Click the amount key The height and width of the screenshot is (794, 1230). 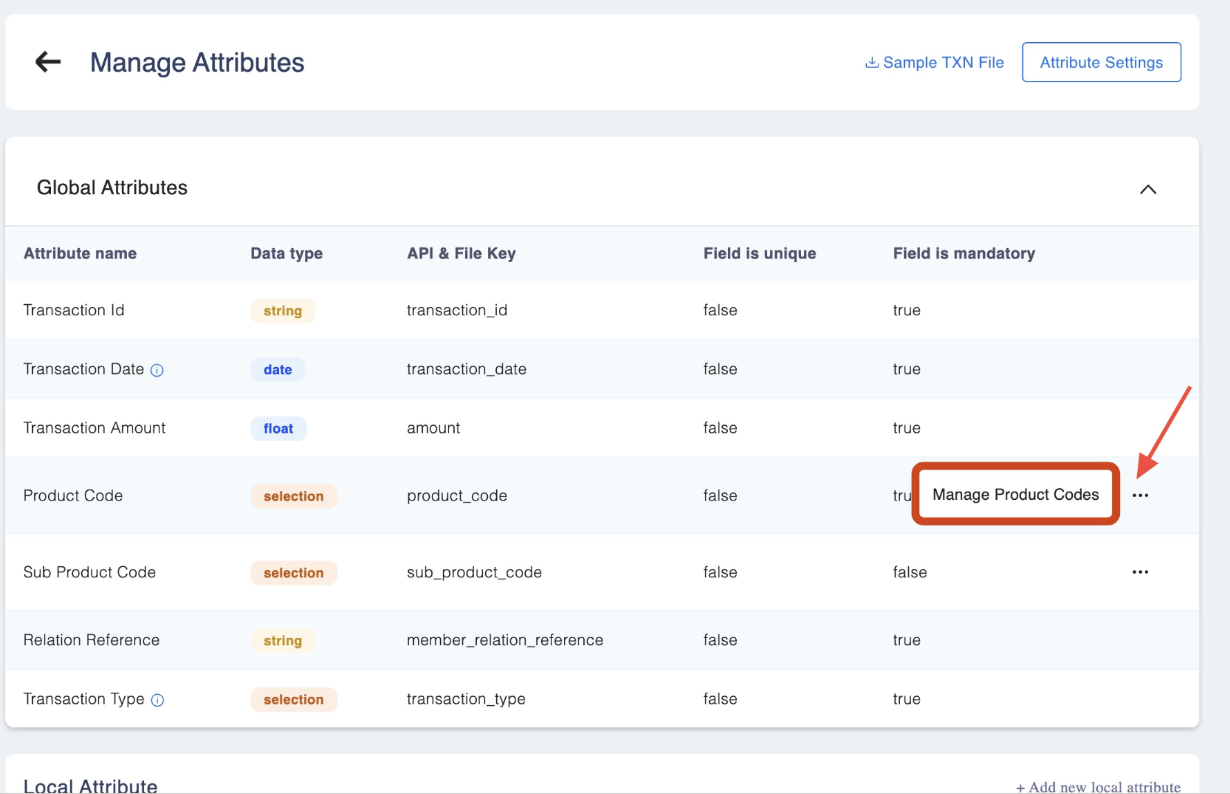[433, 428]
